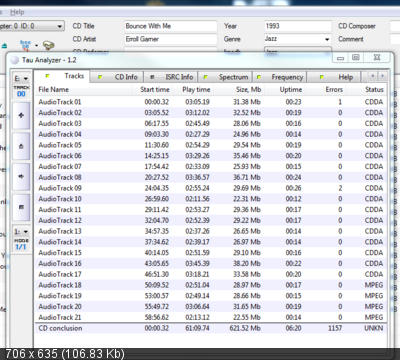The image size is (400, 360).
Task: Select the AudioTrack 21 row
Action: pyautogui.click(x=211, y=317)
